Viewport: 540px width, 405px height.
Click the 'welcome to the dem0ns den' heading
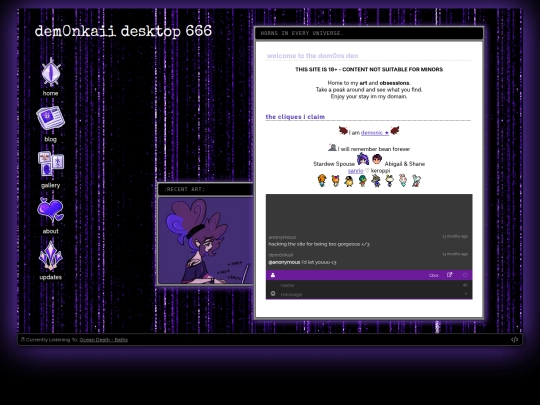click(x=312, y=56)
